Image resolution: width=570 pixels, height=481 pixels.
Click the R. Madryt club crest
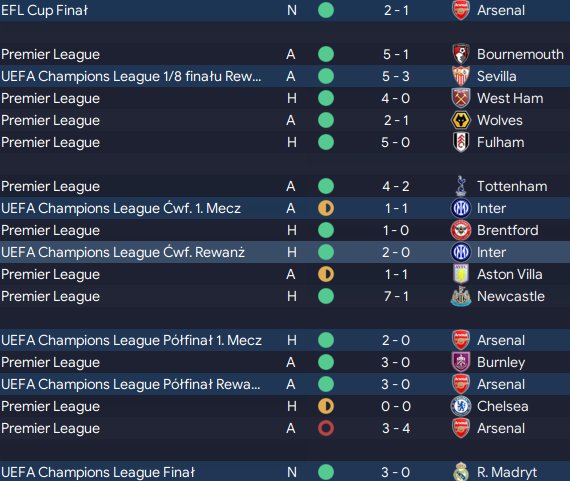(461, 472)
